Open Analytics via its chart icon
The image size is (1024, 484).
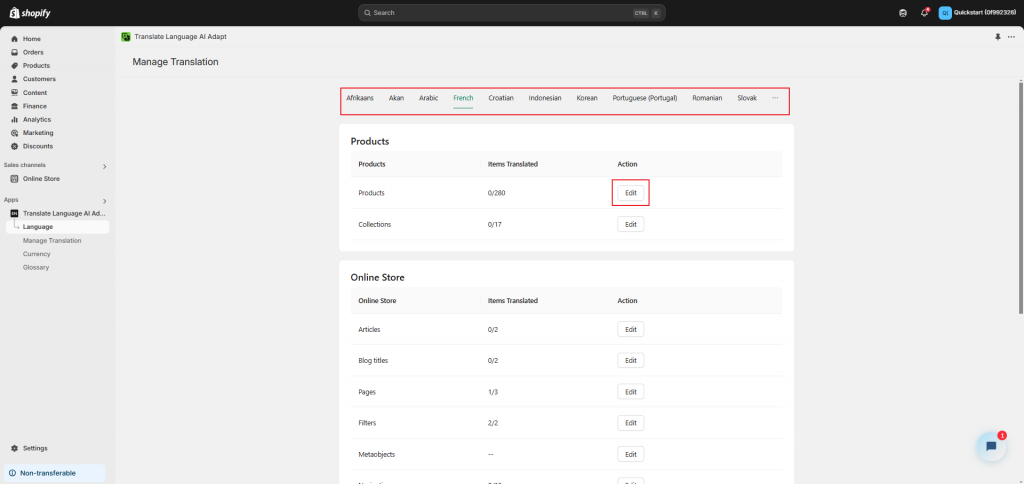(14, 119)
